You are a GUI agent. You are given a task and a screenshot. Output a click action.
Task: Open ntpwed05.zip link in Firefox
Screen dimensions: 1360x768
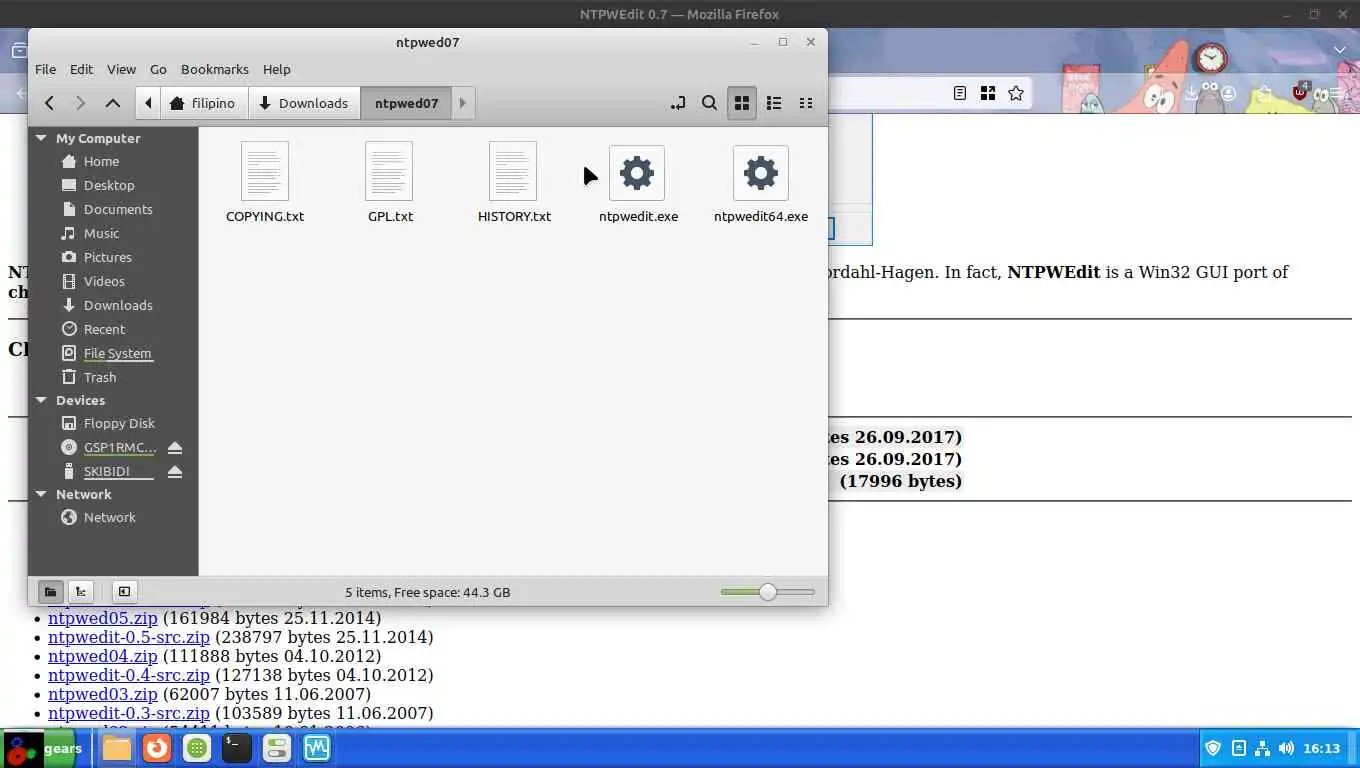point(103,618)
